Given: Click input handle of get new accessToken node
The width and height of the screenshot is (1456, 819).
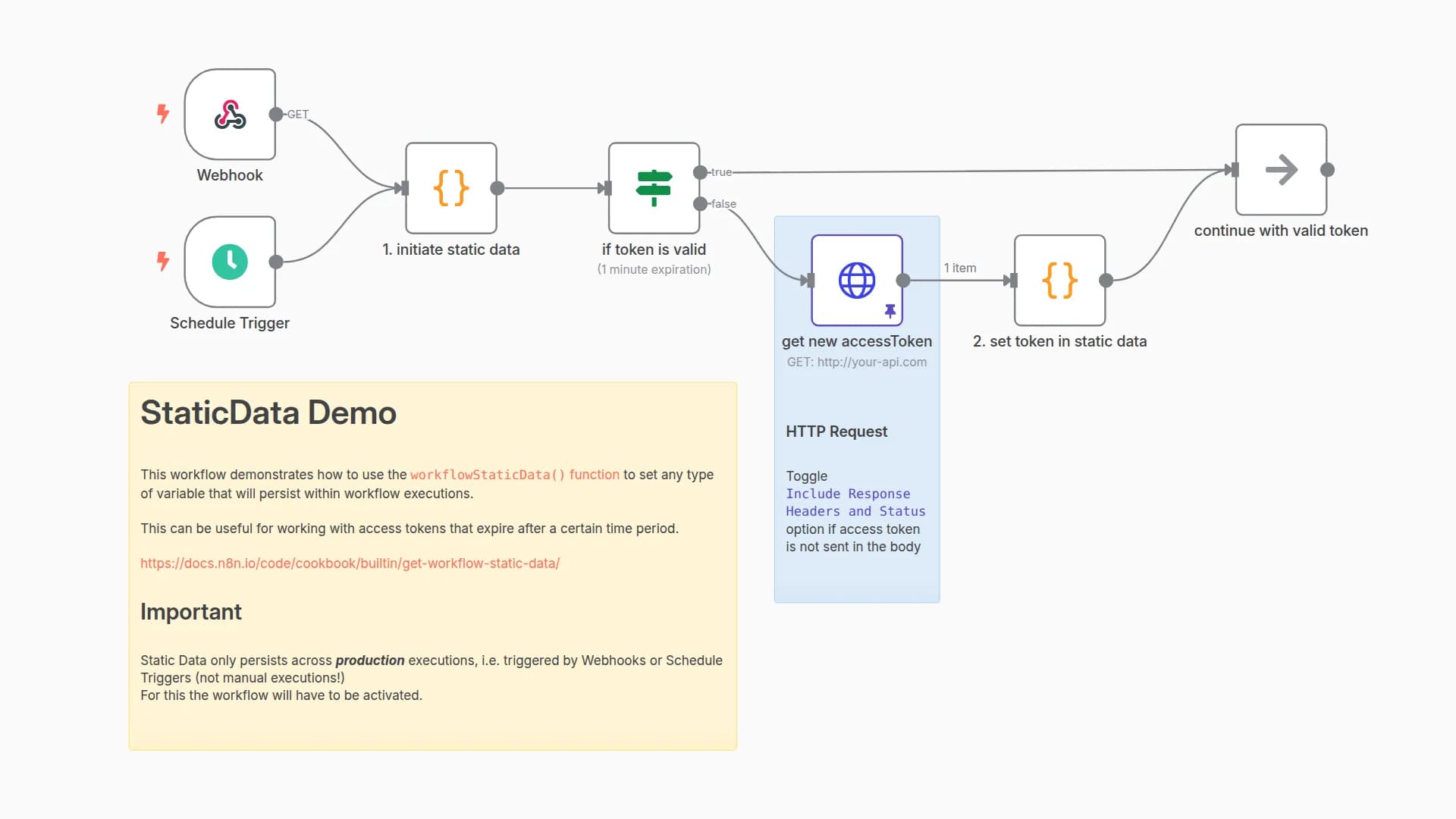Looking at the screenshot, I should coord(811,281).
